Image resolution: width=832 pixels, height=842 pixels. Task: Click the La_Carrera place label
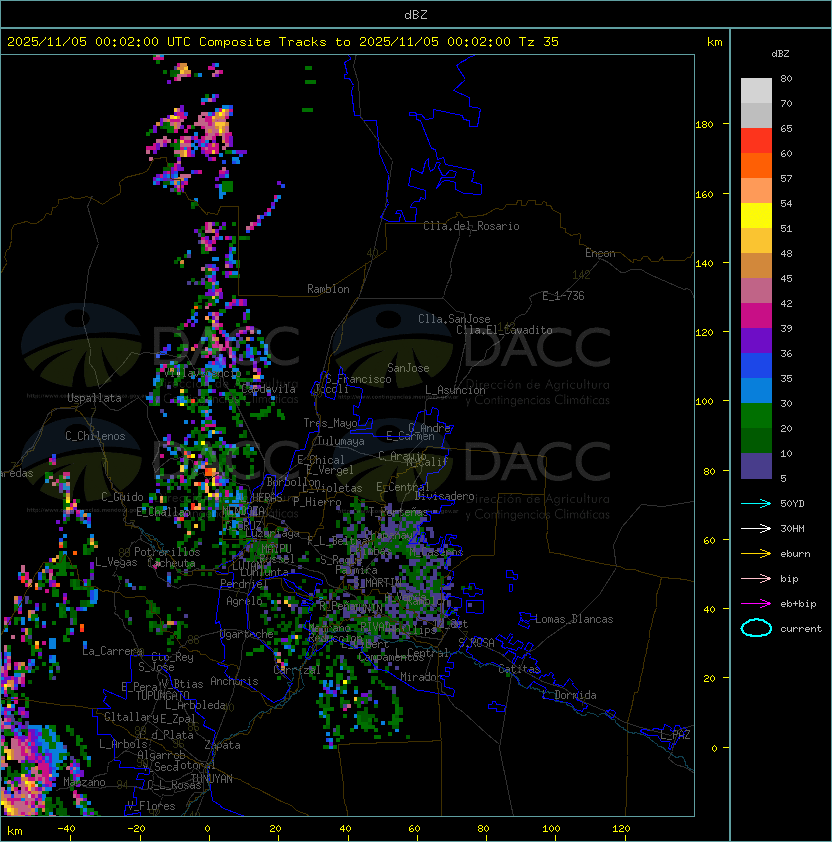[x=113, y=651]
